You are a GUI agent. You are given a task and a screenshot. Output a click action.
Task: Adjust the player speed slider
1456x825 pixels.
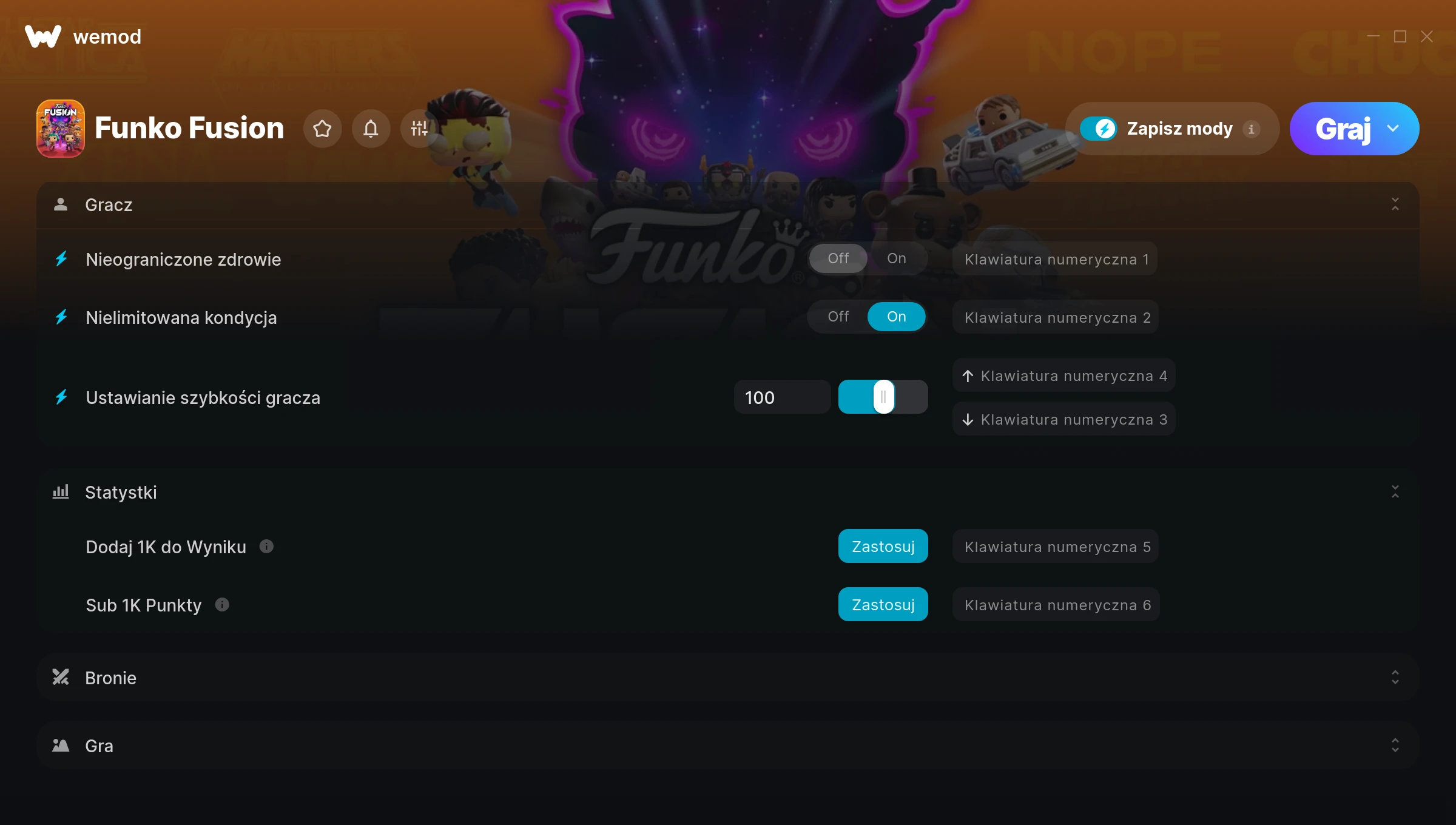883,397
